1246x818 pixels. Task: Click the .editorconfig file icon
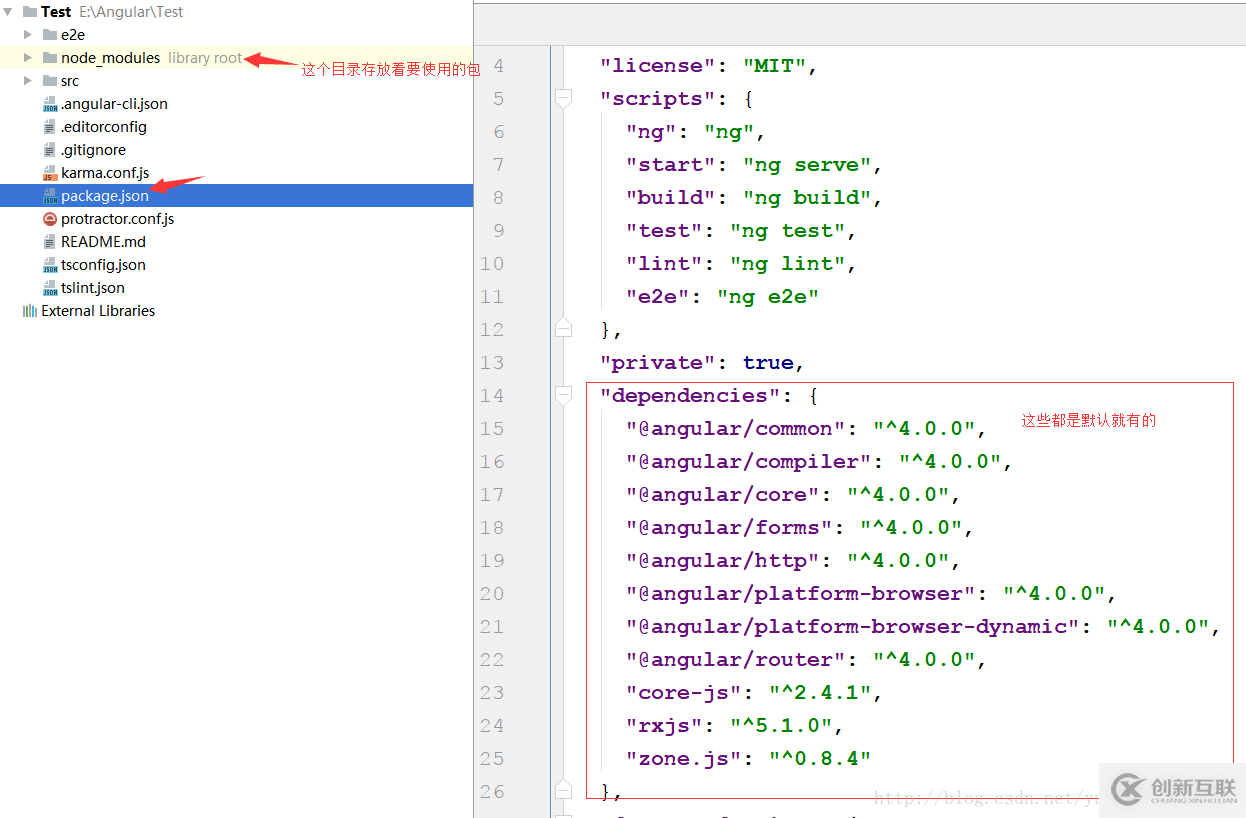point(50,127)
